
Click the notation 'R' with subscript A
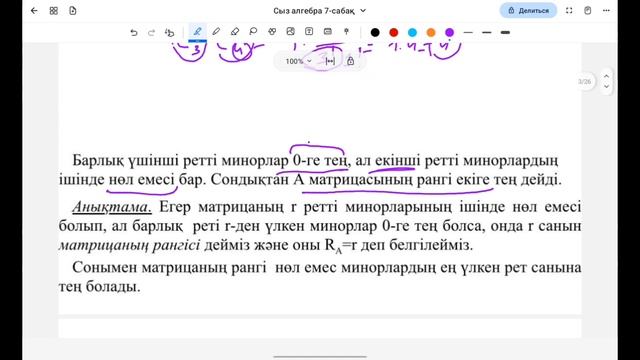coord(333,246)
